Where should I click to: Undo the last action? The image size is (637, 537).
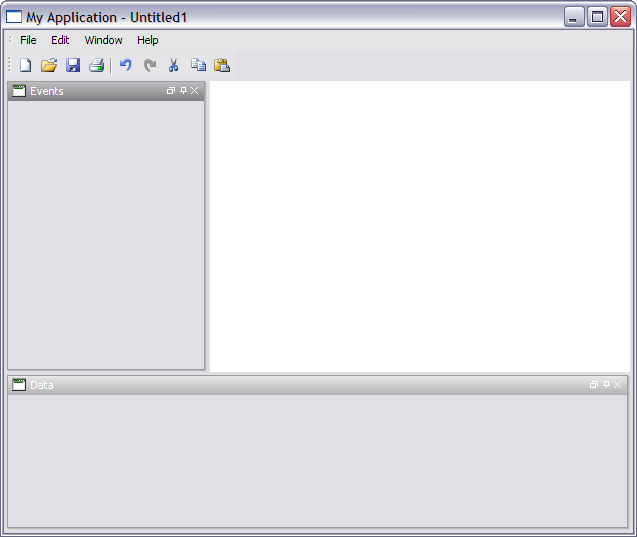point(126,65)
